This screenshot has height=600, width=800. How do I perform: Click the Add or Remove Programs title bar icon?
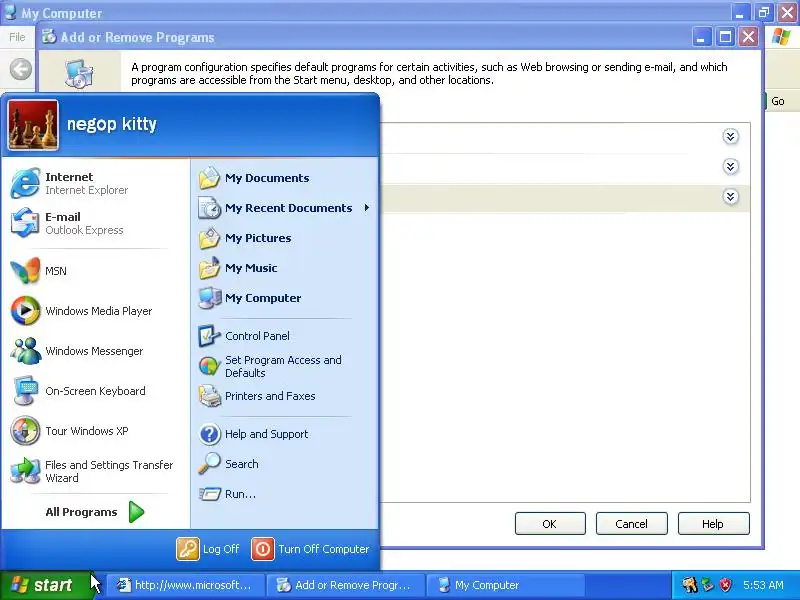coord(49,37)
